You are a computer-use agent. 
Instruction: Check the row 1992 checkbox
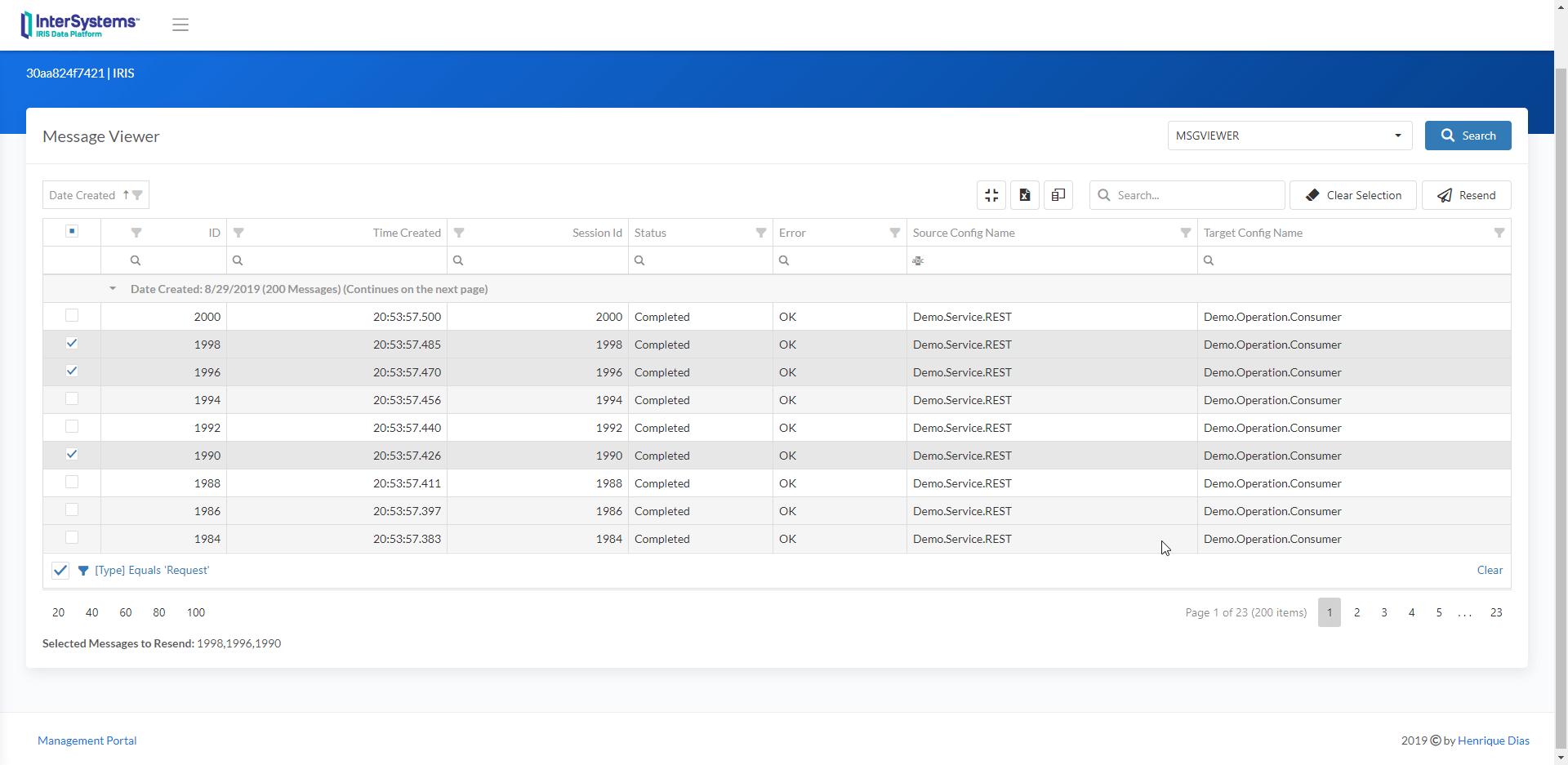tap(72, 426)
